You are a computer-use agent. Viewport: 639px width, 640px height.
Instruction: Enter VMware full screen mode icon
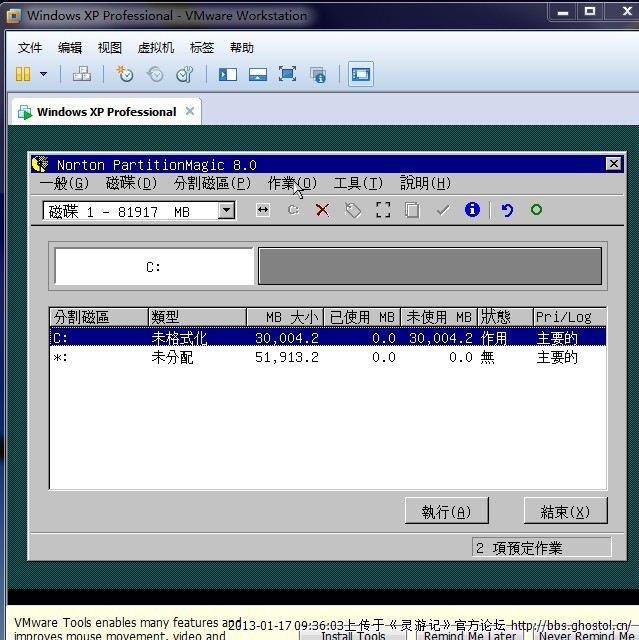pyautogui.click(x=287, y=74)
